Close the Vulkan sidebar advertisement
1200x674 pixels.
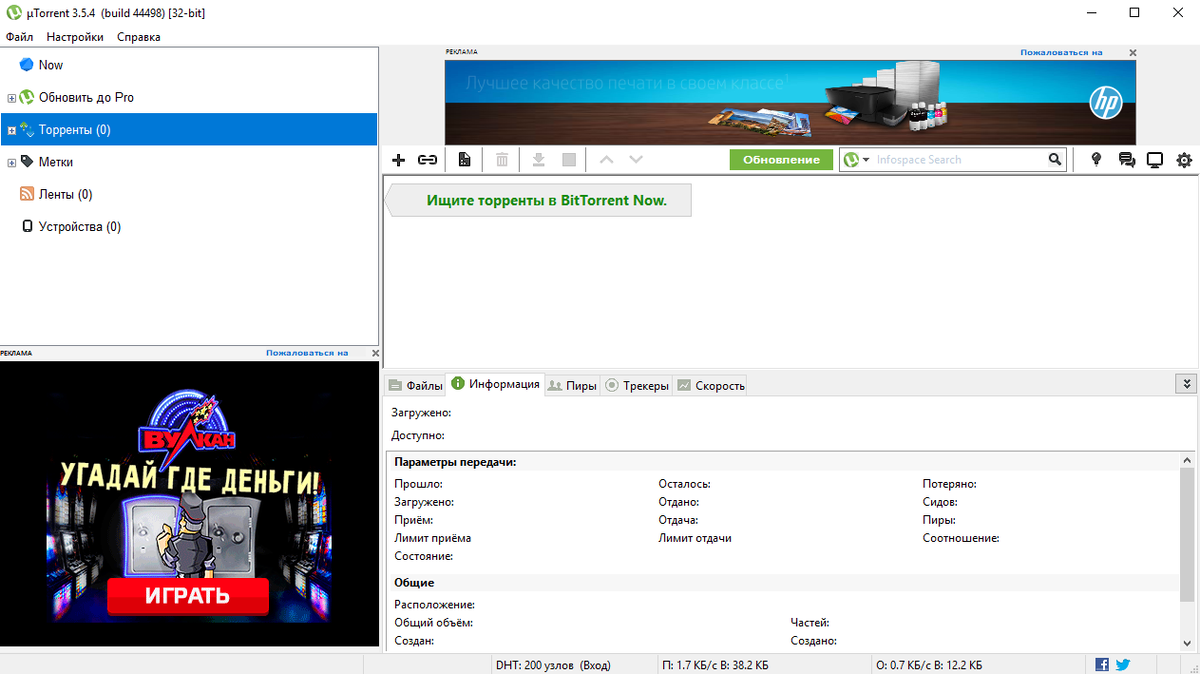coord(375,353)
